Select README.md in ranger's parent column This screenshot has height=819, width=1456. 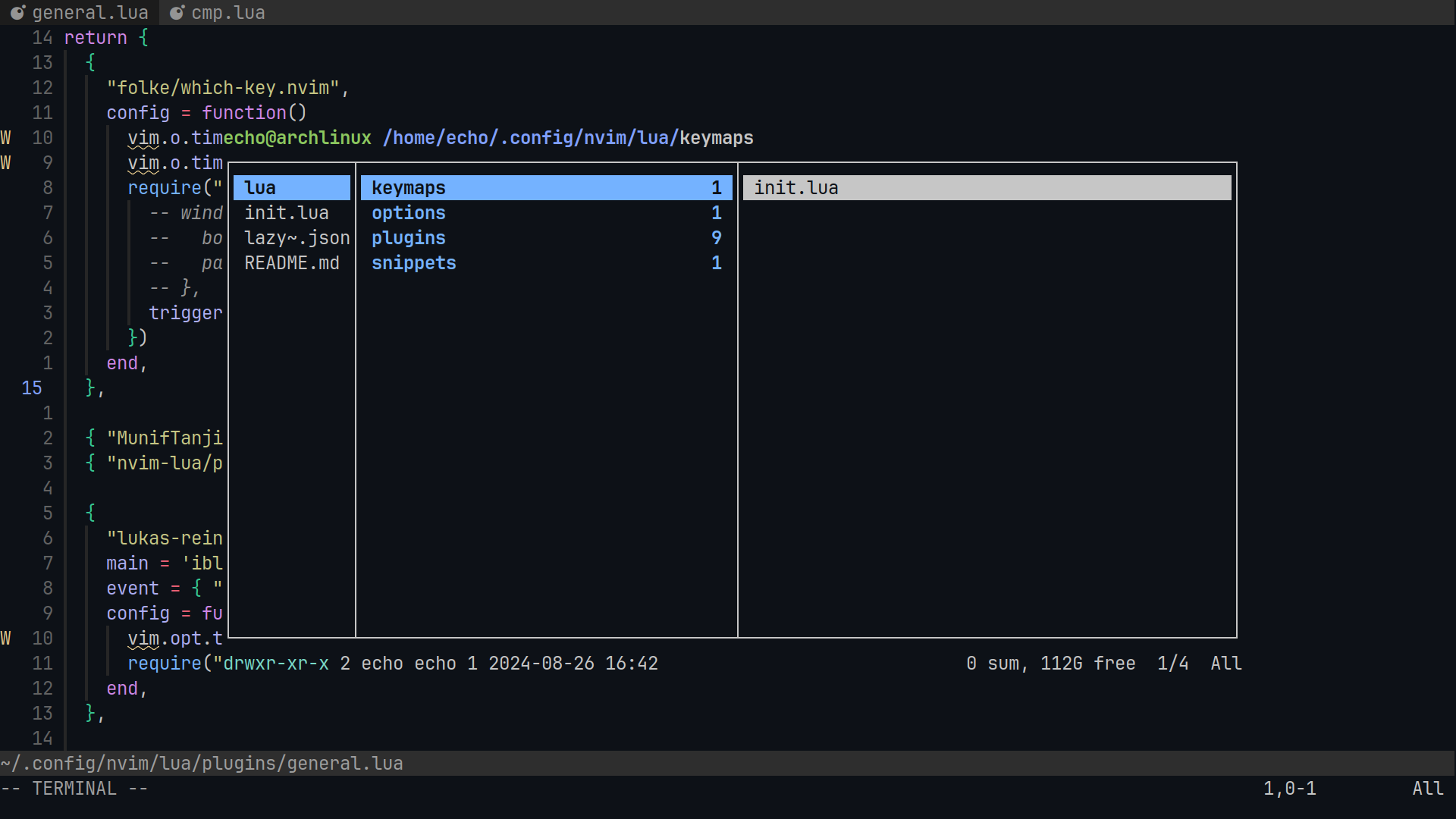tap(292, 263)
